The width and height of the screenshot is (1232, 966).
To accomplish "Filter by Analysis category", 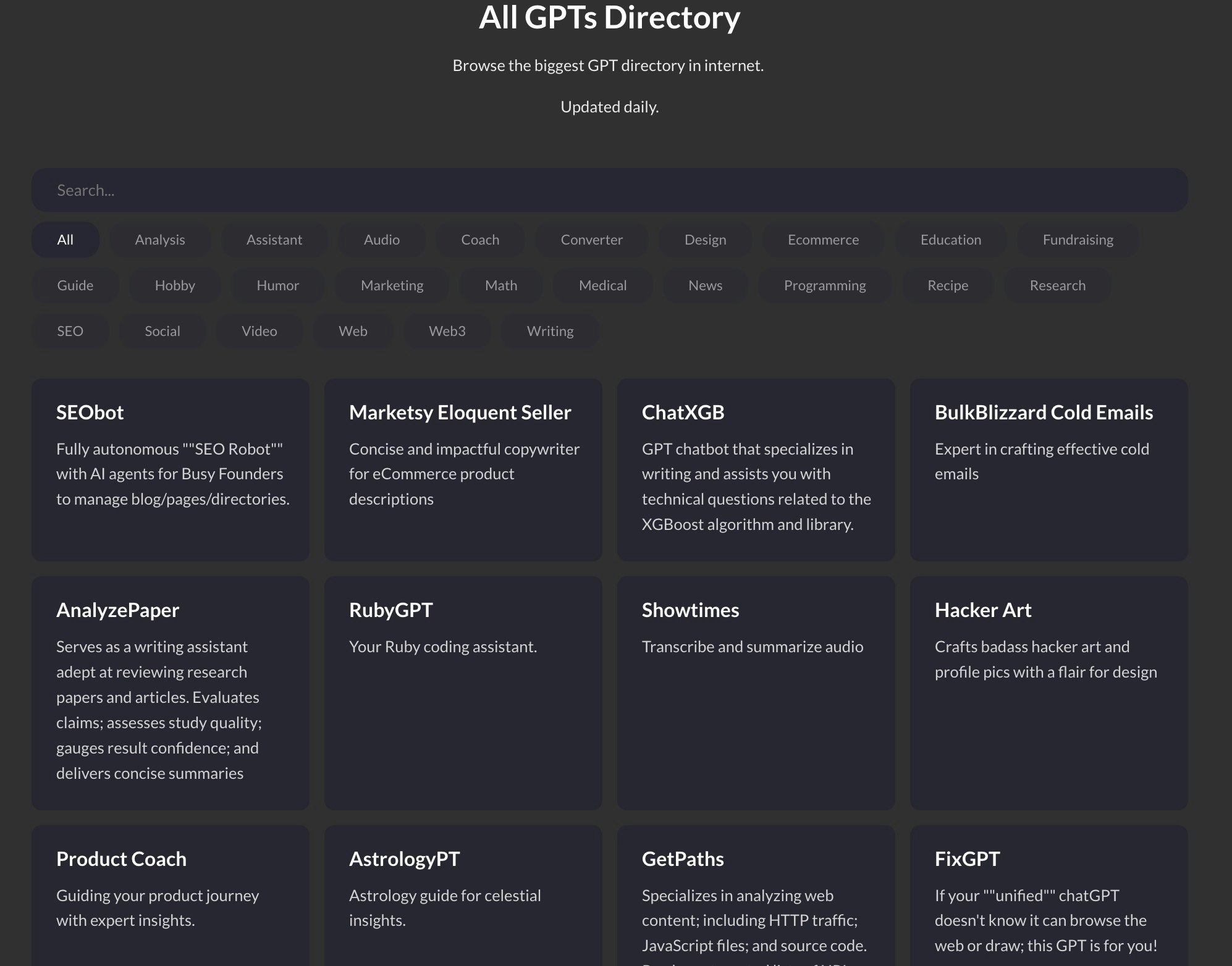I will (160, 240).
